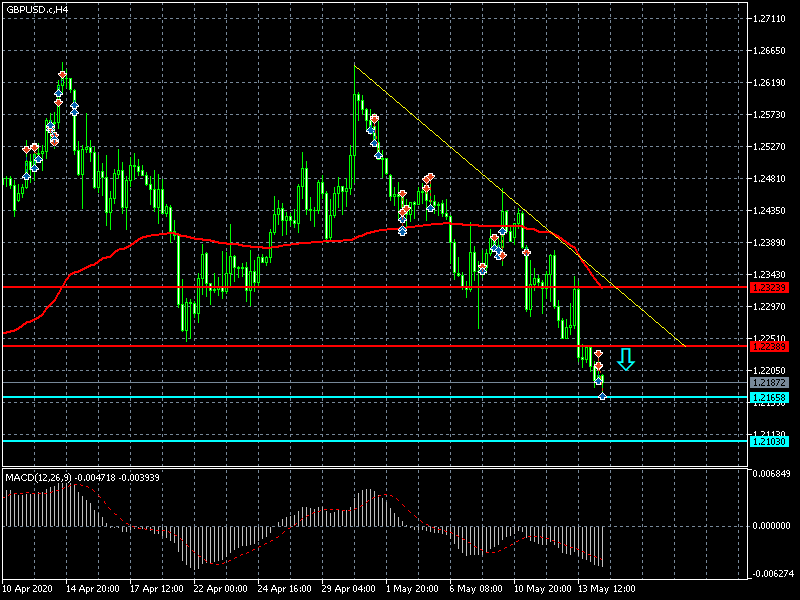
Task: Click the red 1.23239 price label
Action: [x=768, y=287]
